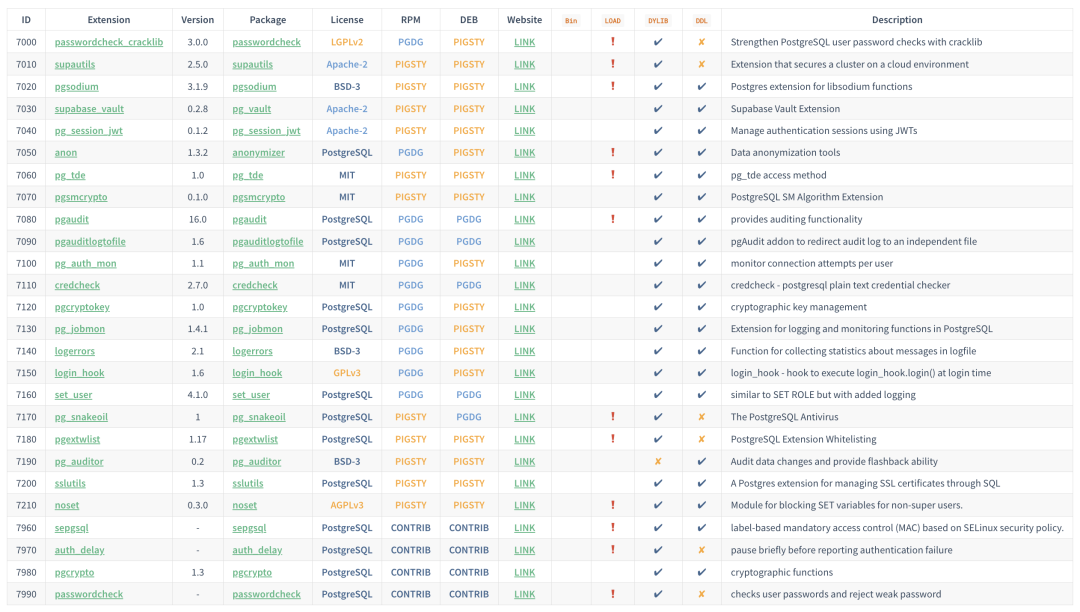Open the auth_delay extension link
This screenshot has width=1080, height=612.
point(79,550)
